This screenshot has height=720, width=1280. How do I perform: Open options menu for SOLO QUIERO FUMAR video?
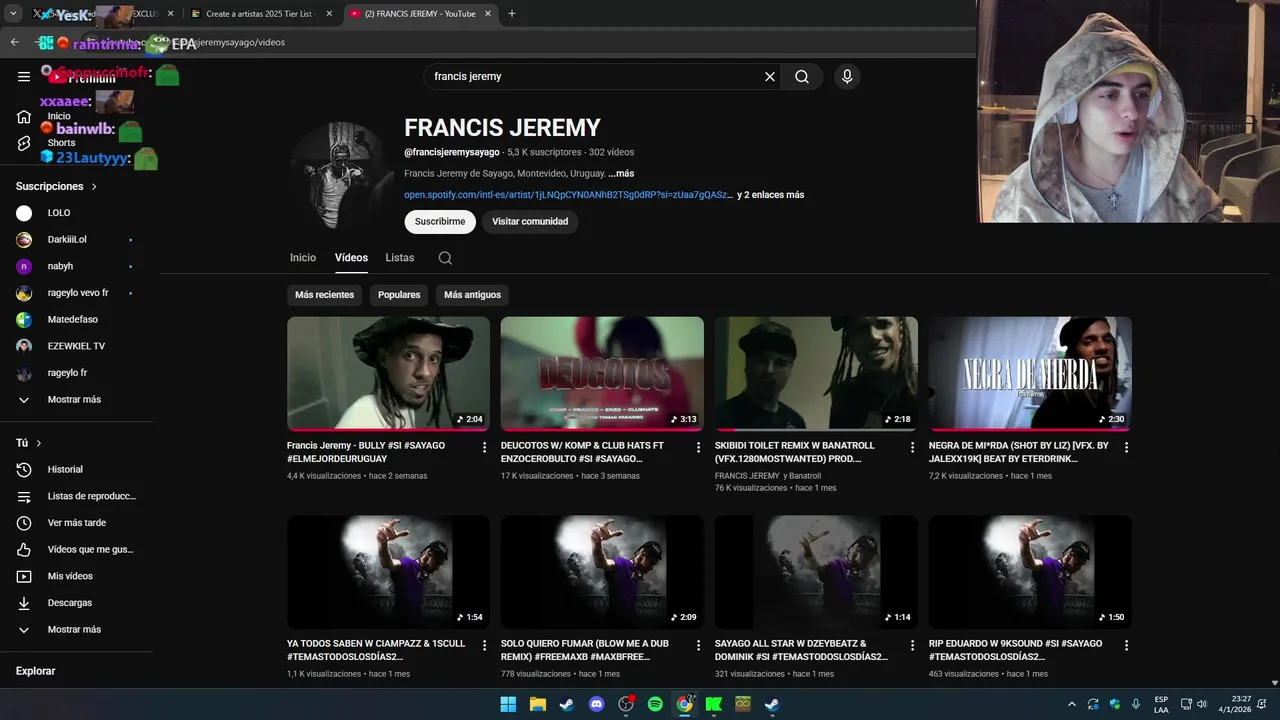click(699, 645)
